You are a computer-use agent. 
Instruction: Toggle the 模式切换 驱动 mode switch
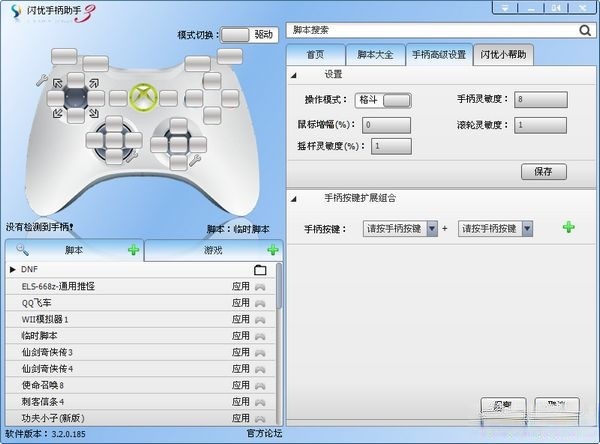point(249,35)
